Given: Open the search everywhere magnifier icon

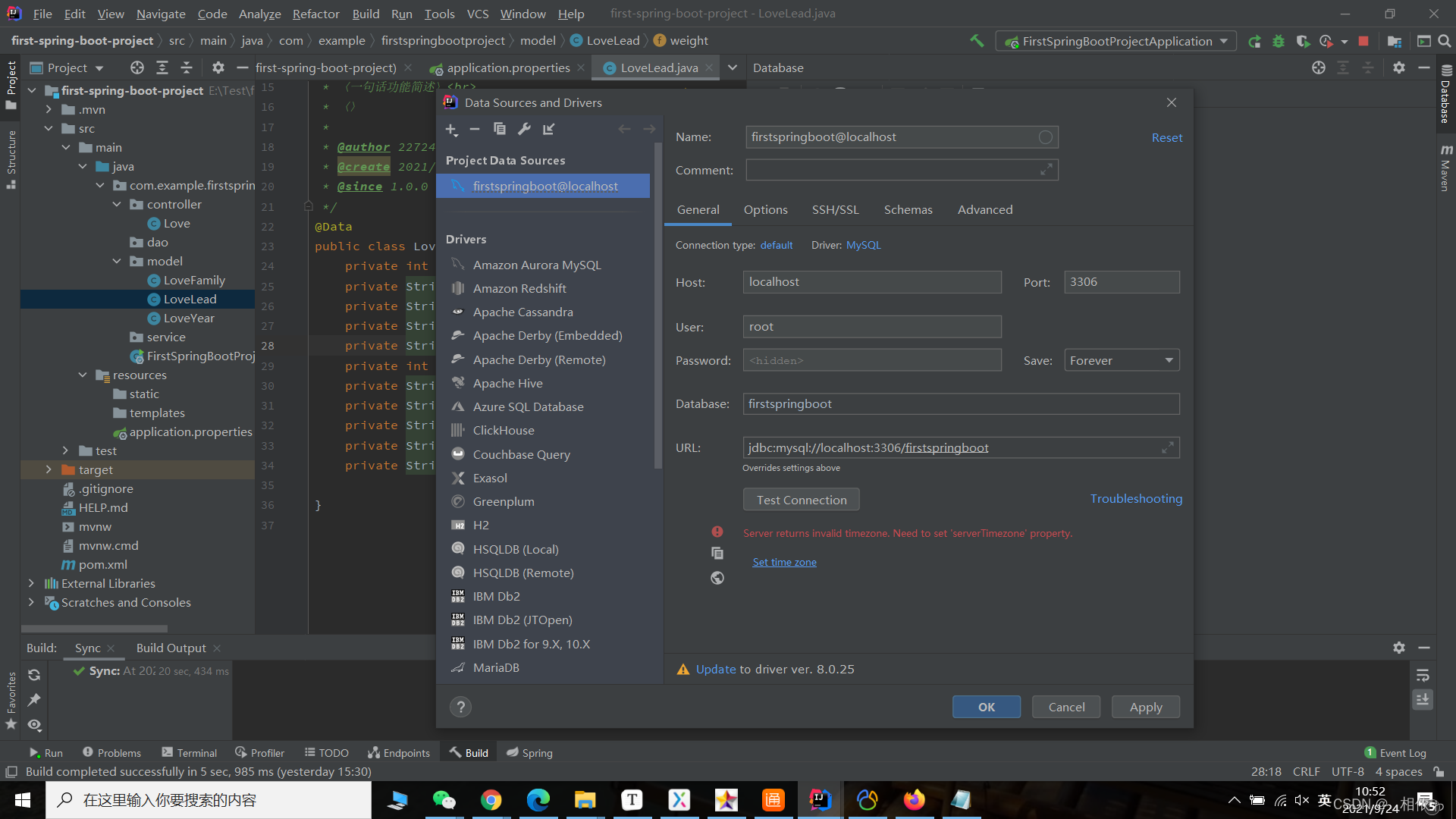Looking at the screenshot, I should click(1445, 41).
